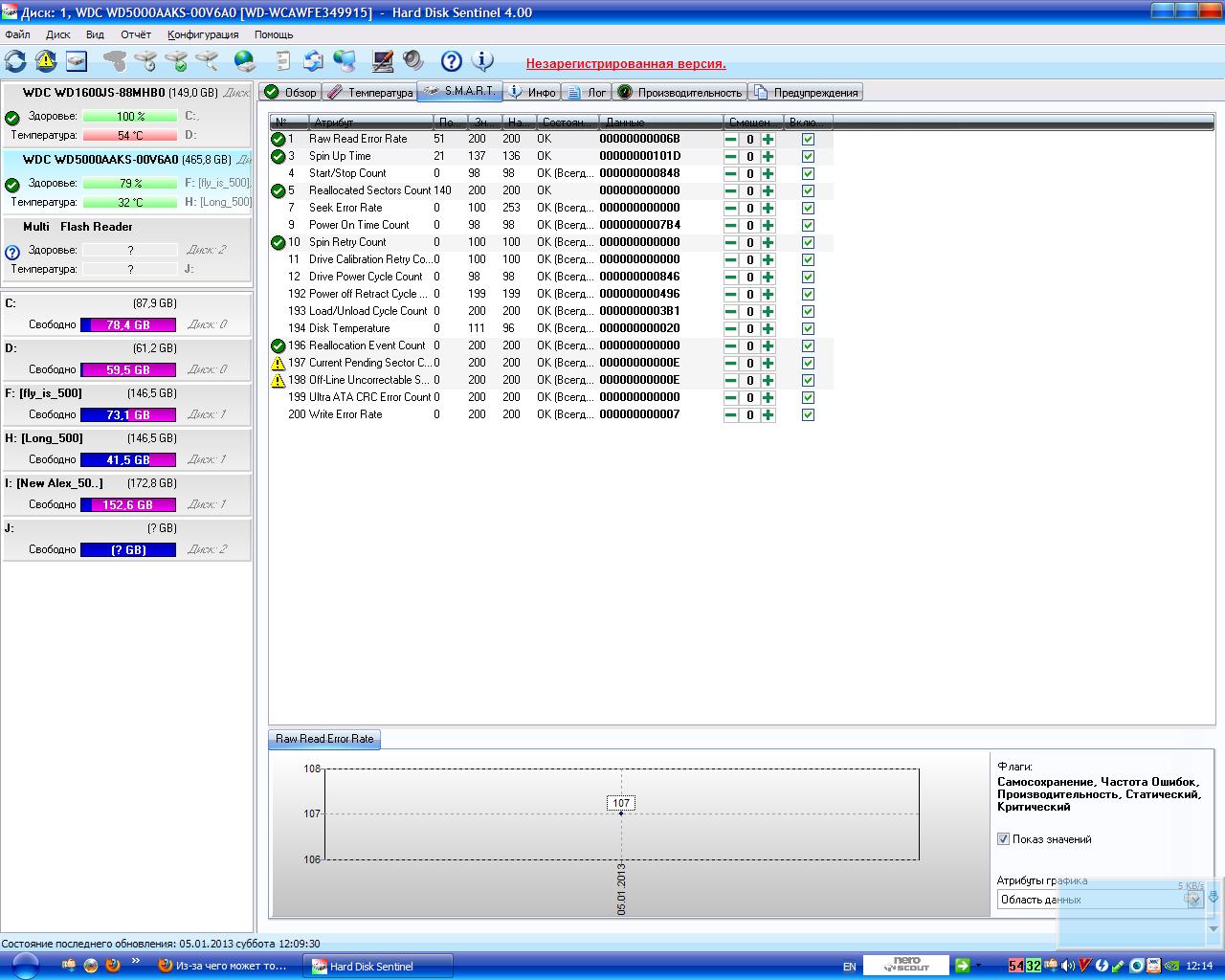
Task: Toggle the Ultra ATA CRC Error Count checkbox
Action: (808, 397)
